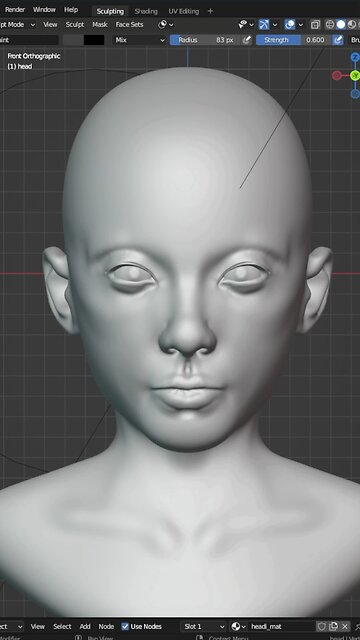Select wireframe viewport shading
The height and width of the screenshot is (640, 360).
pos(330,24)
